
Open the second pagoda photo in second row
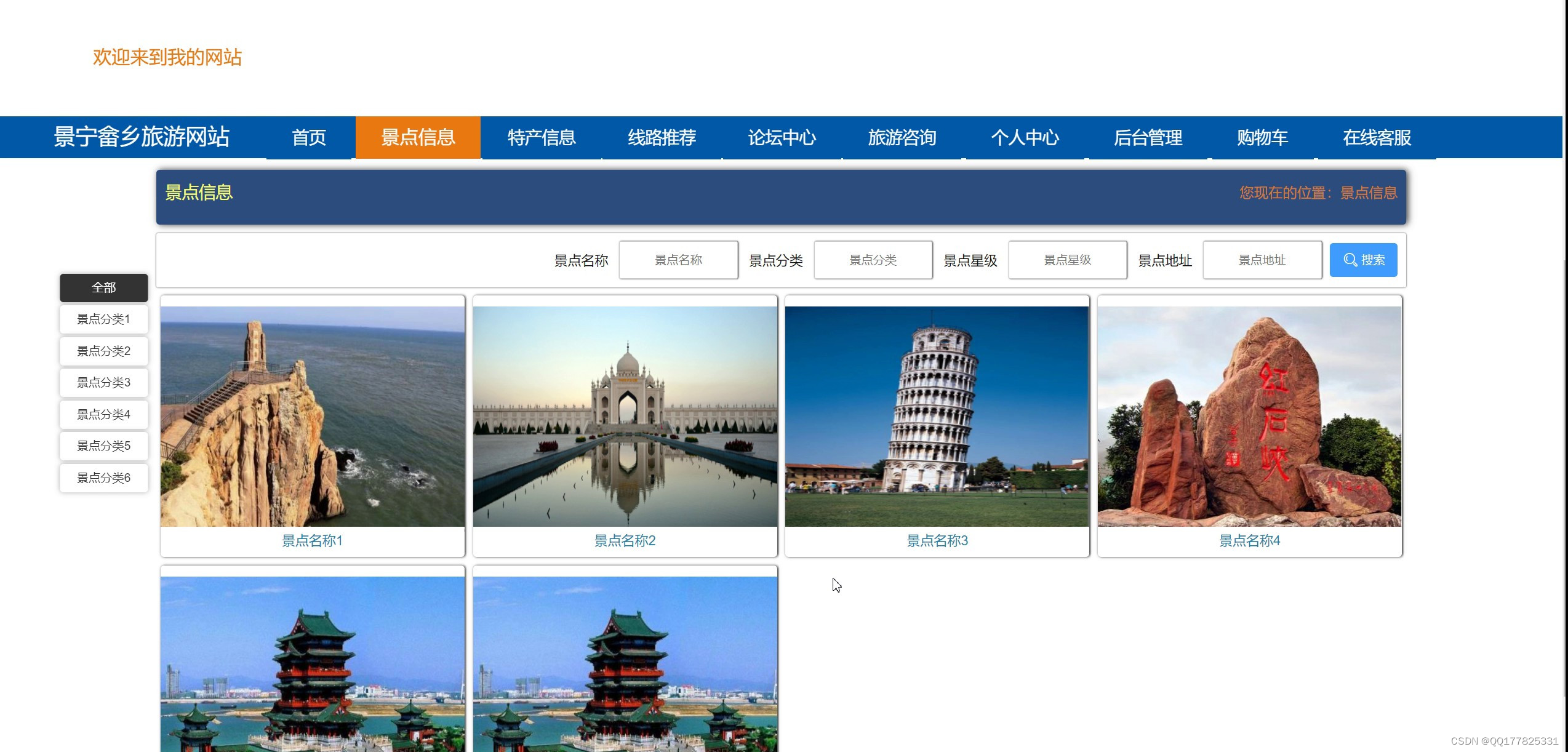[x=625, y=664]
